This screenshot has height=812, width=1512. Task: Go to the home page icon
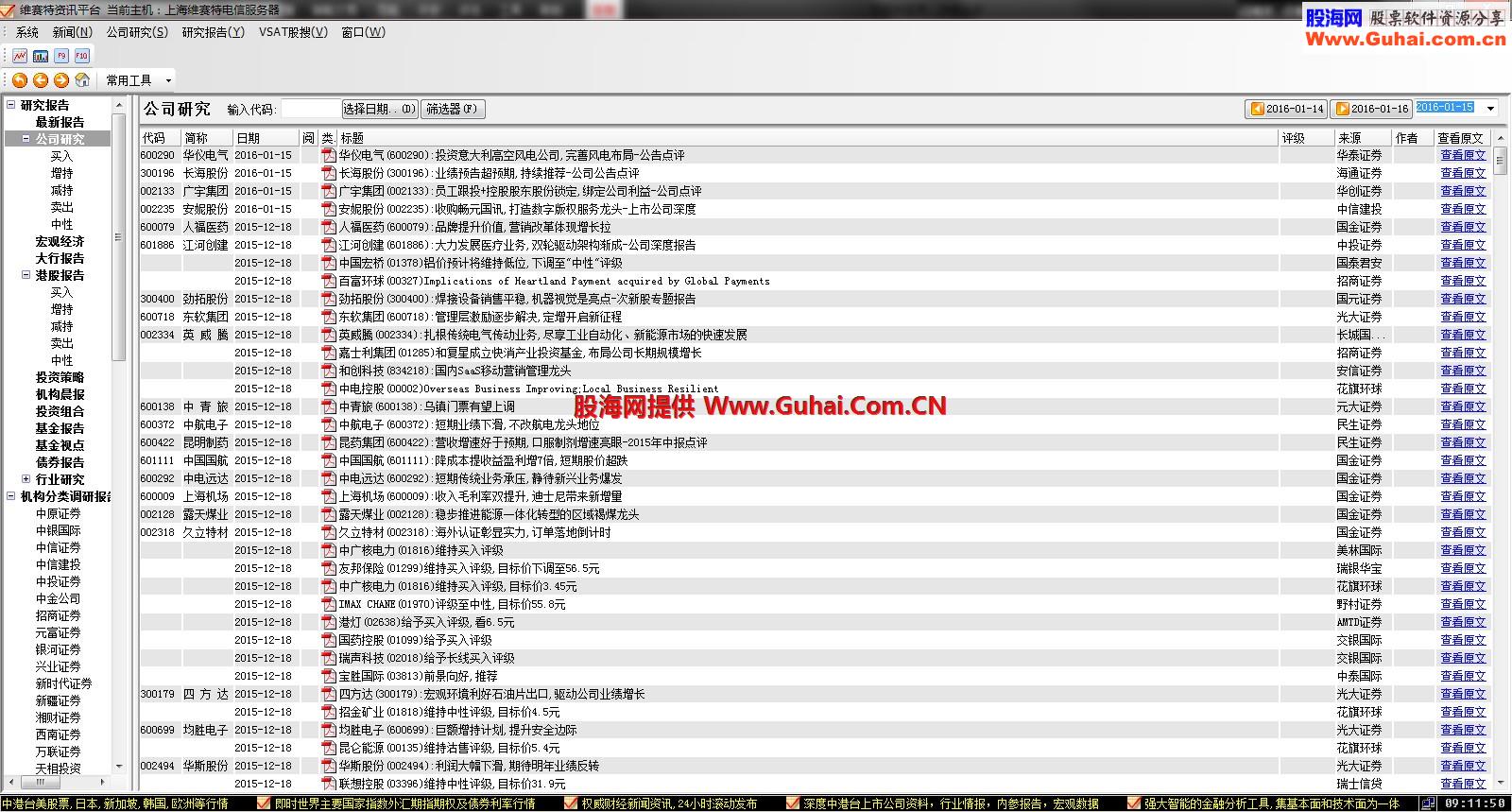[82, 80]
